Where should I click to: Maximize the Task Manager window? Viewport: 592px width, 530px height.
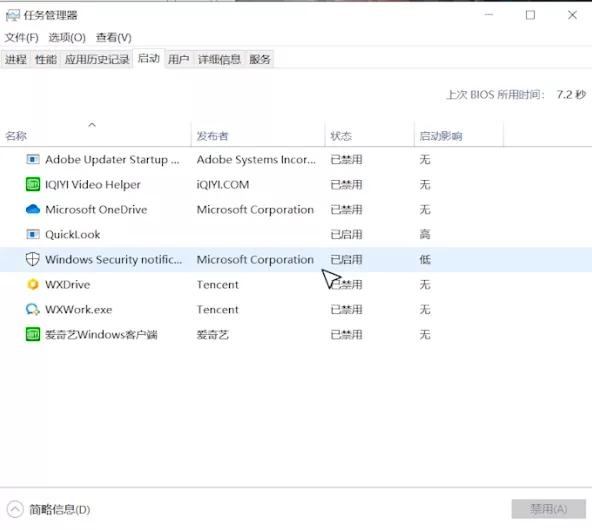[x=530, y=15]
